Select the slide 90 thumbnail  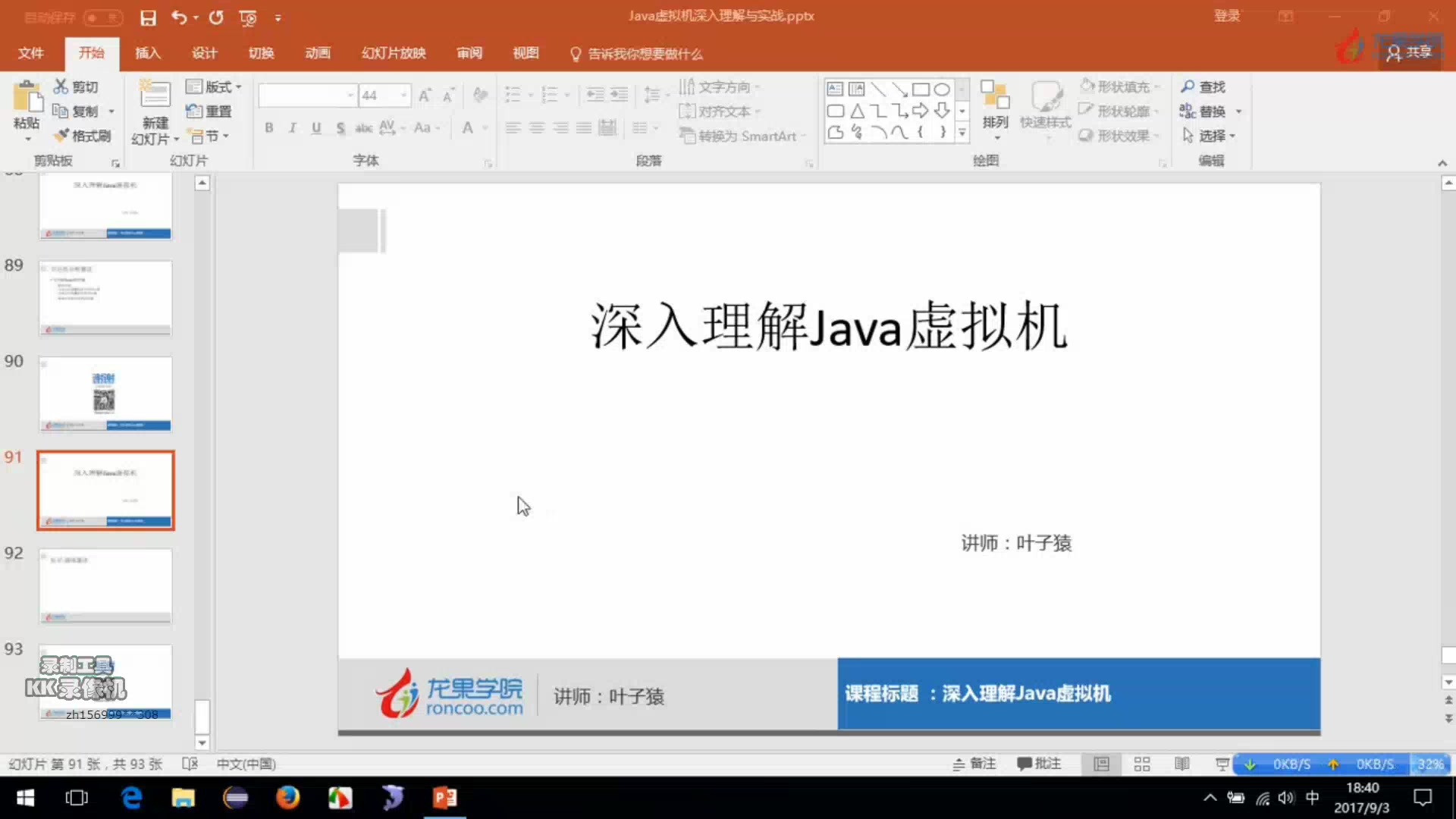(x=105, y=394)
